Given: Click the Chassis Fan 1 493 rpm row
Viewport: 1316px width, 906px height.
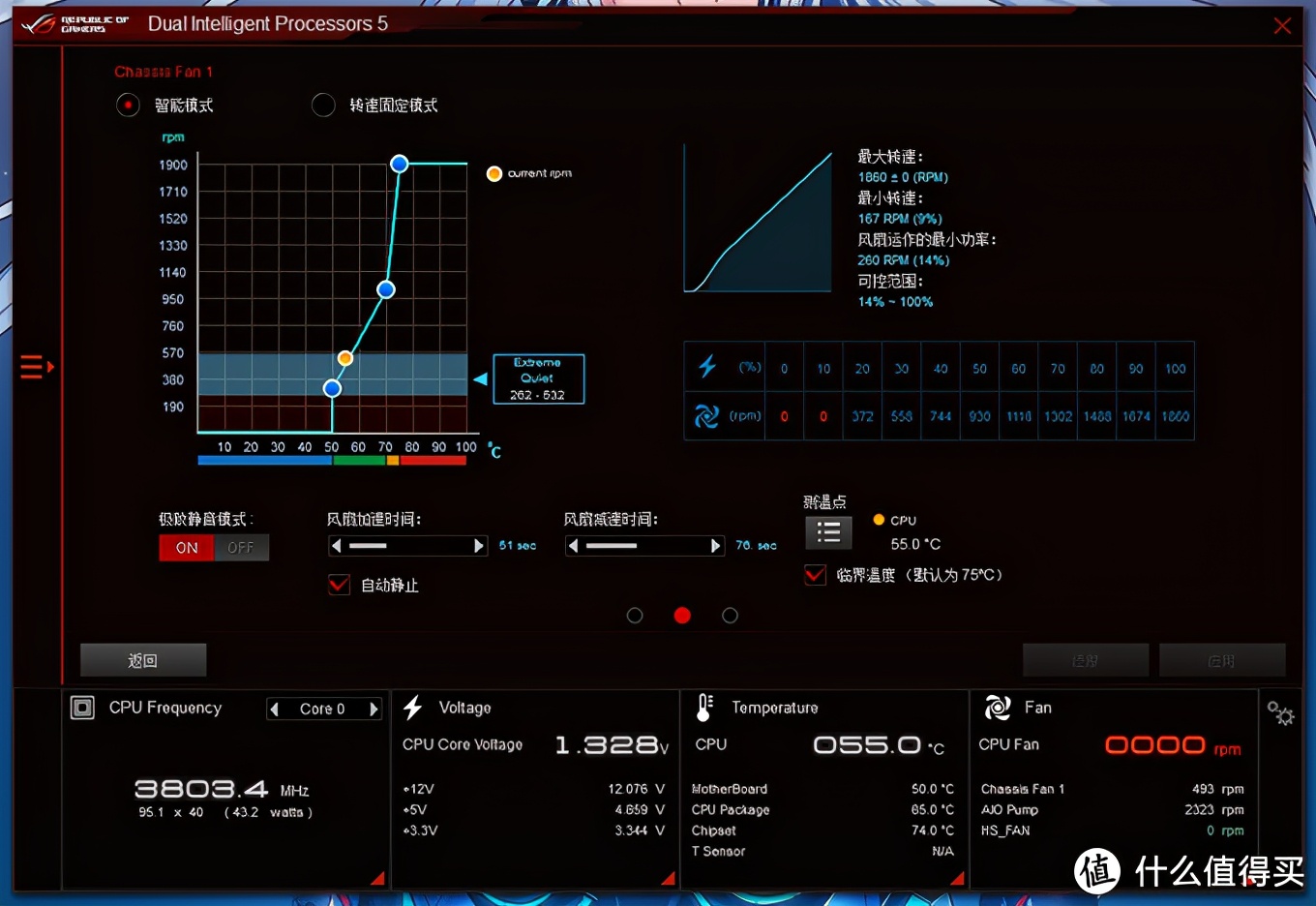Looking at the screenshot, I should click(1113, 789).
